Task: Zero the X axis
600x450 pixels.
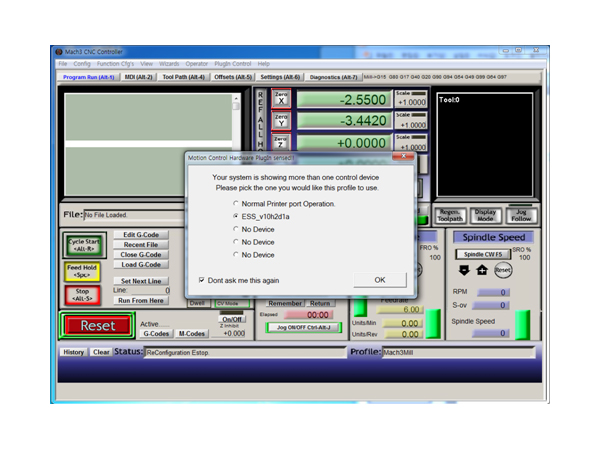Action: pyautogui.click(x=280, y=100)
